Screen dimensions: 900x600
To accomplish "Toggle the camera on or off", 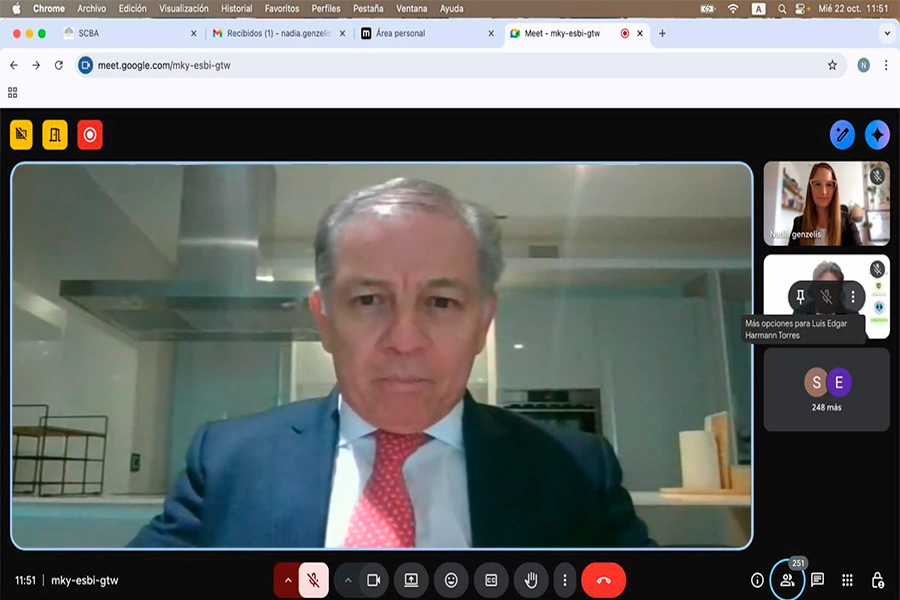I will pyautogui.click(x=373, y=580).
